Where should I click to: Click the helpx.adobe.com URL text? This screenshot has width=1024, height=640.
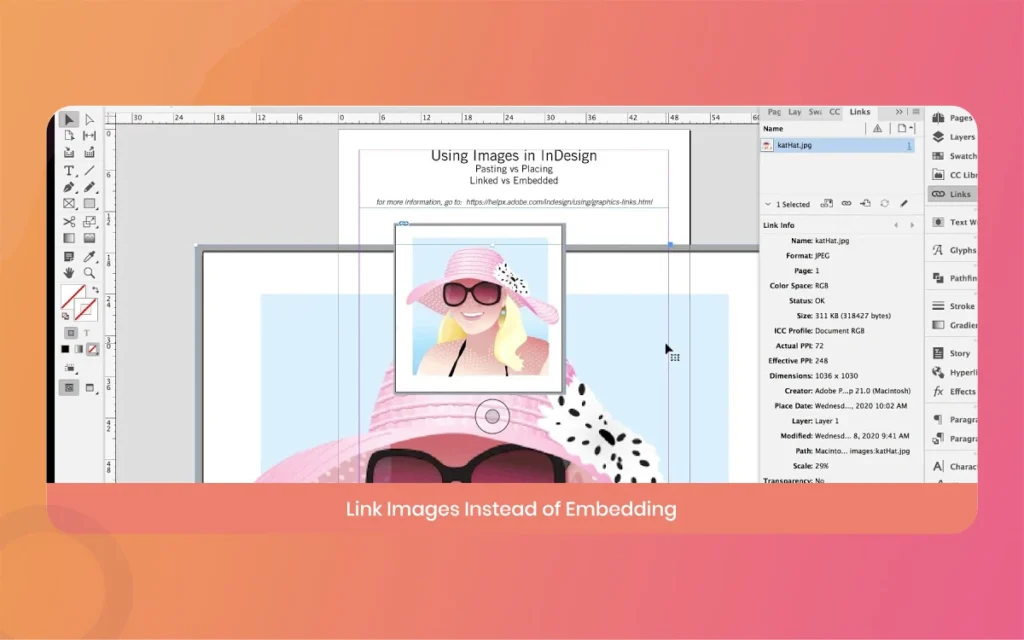559,202
